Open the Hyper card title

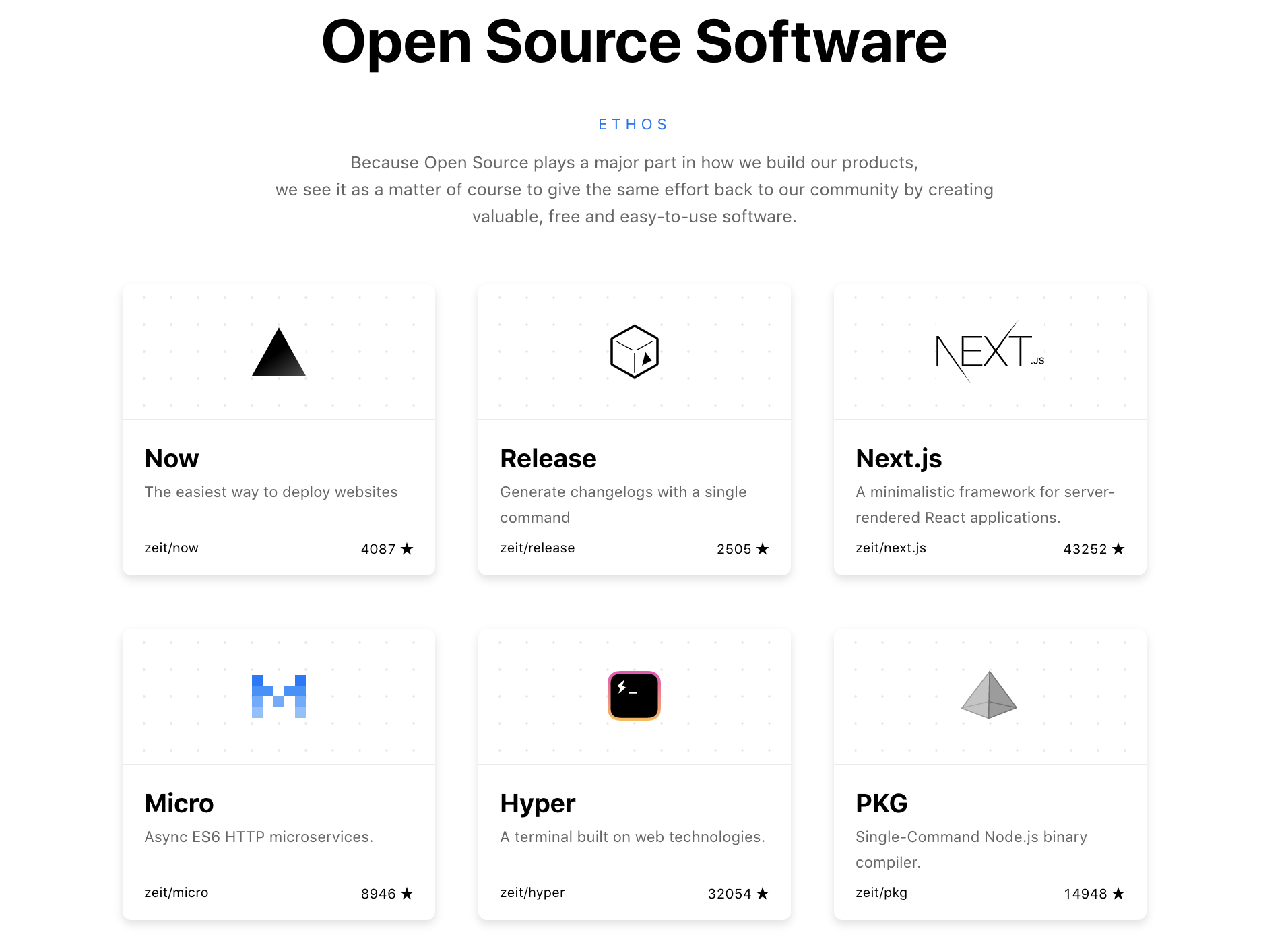pyautogui.click(x=538, y=804)
